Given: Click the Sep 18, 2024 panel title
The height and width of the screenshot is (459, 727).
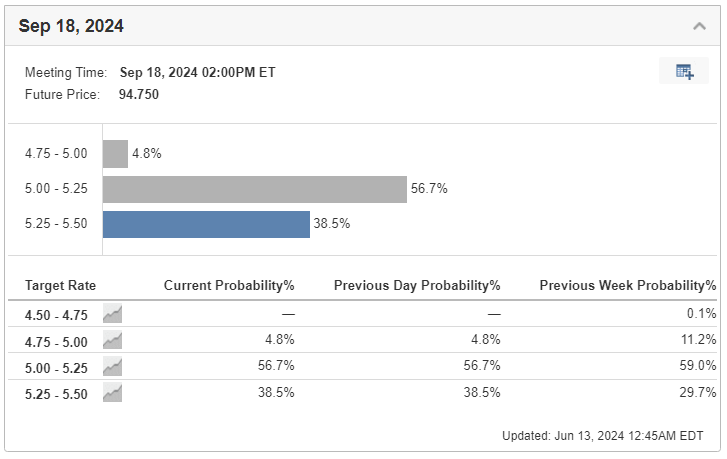Looking at the screenshot, I should (71, 26).
